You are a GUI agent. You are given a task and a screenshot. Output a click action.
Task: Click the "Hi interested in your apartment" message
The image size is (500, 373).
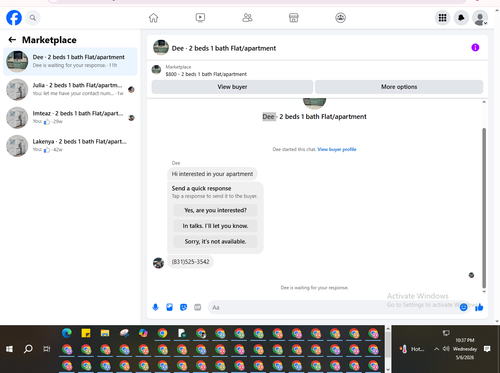pos(212,174)
